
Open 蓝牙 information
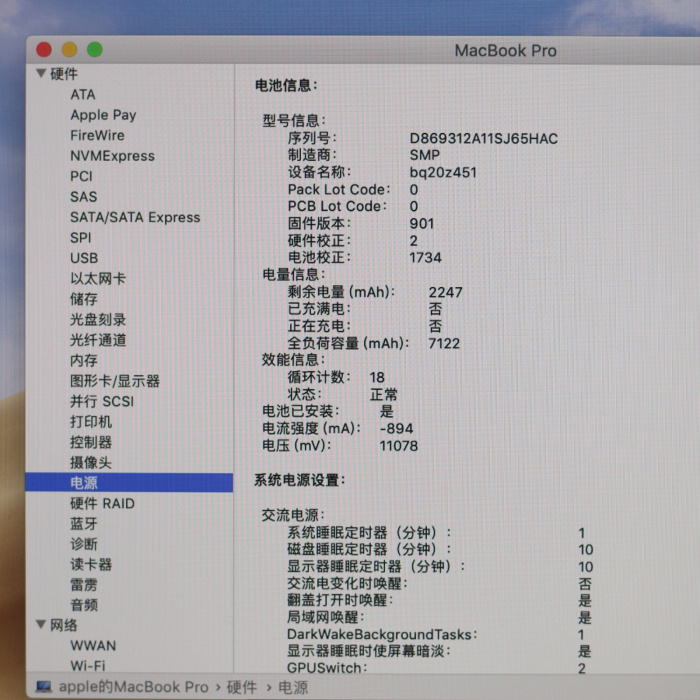84,524
